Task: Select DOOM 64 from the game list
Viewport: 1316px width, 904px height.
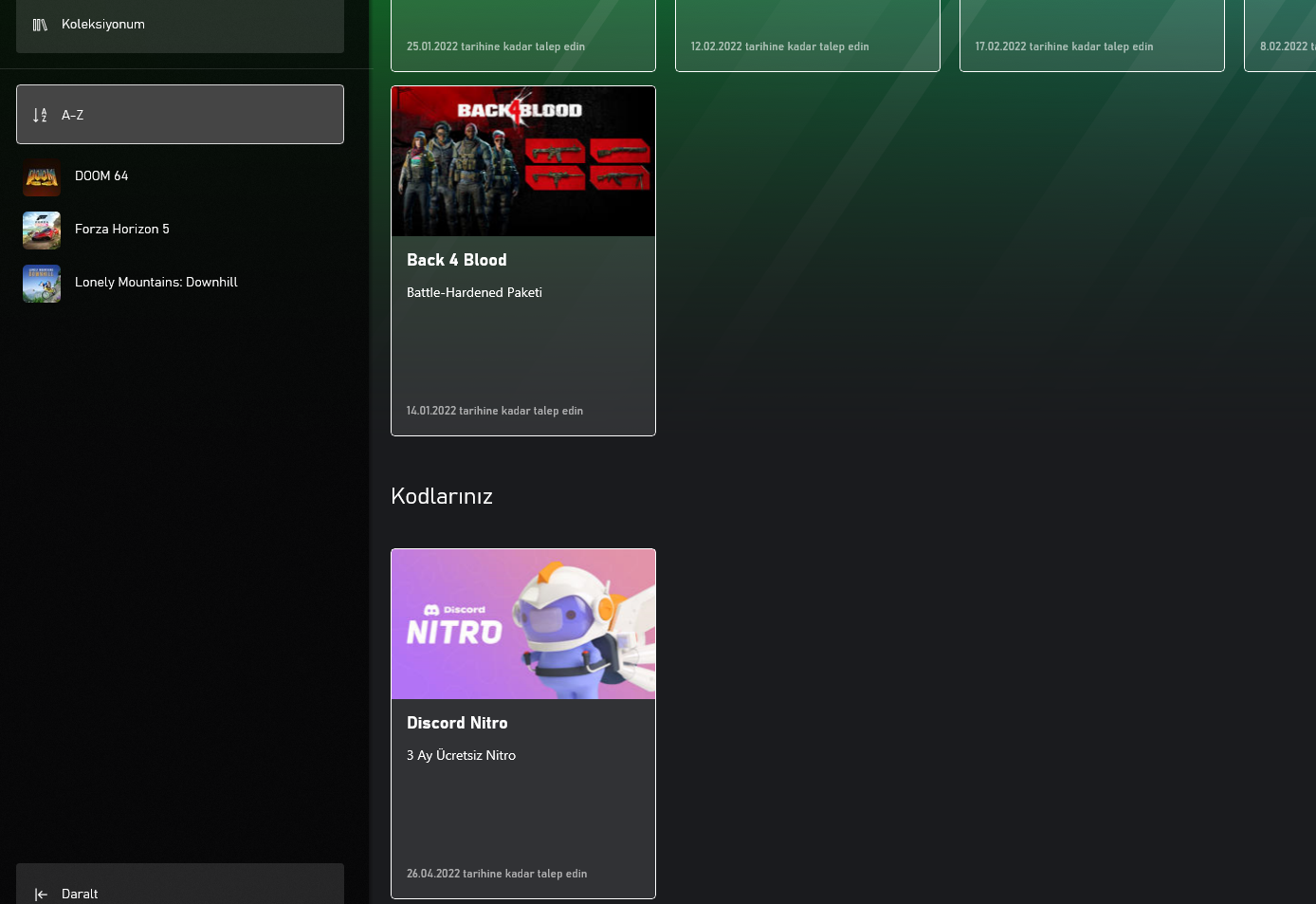Action: coord(180,177)
